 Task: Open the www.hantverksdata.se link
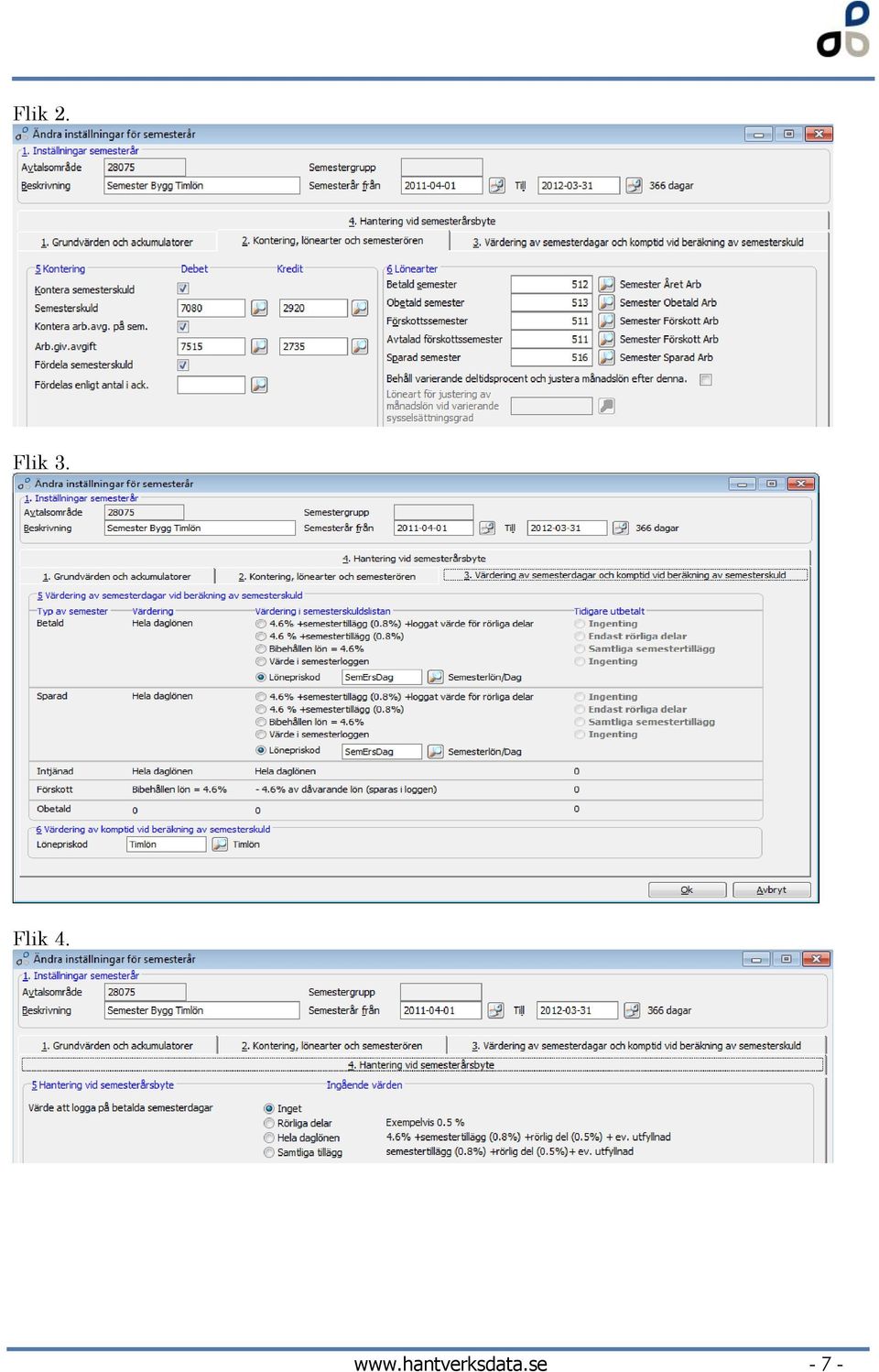[450, 1363]
